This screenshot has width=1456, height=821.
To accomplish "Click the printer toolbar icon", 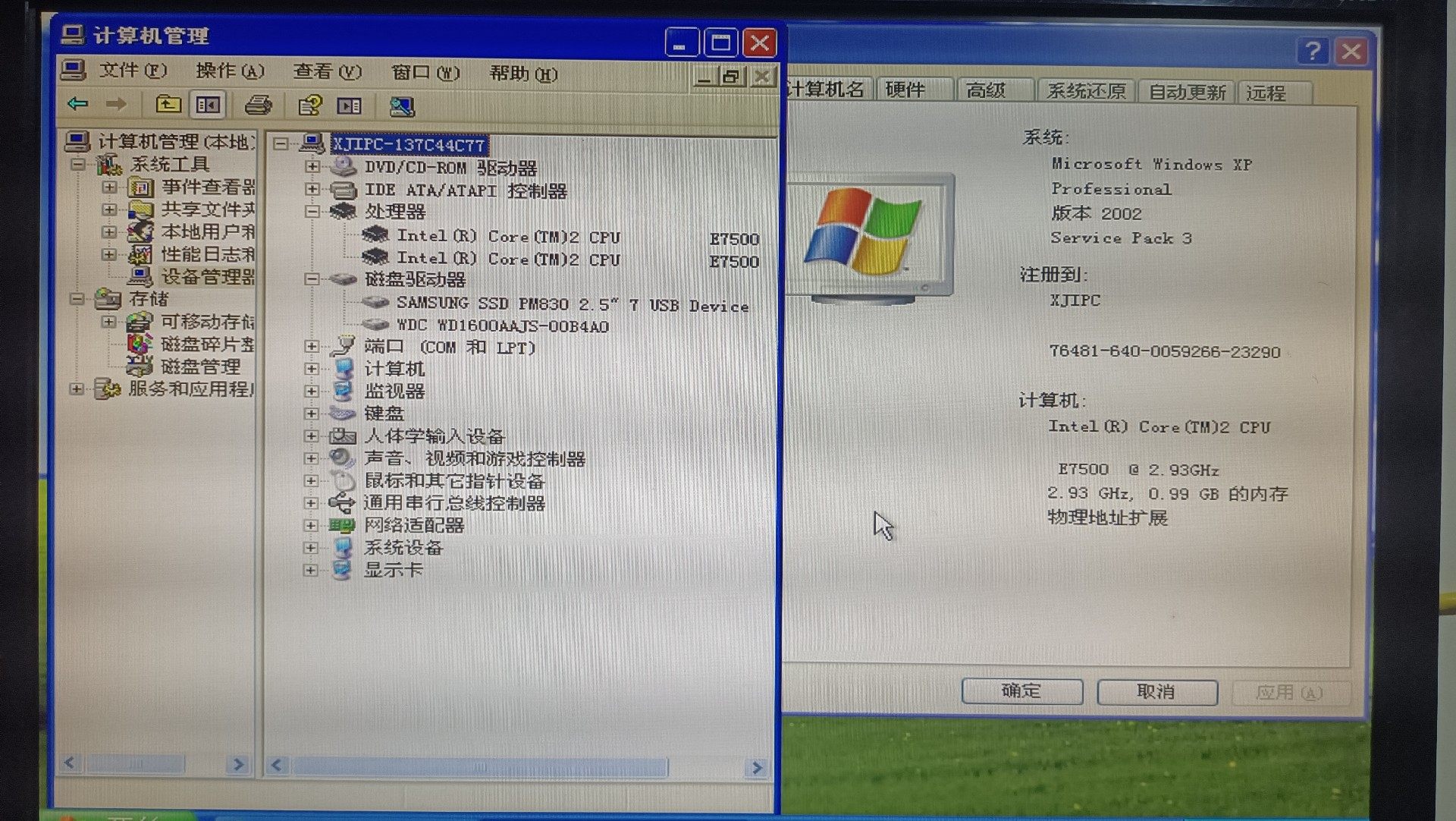I will (258, 105).
